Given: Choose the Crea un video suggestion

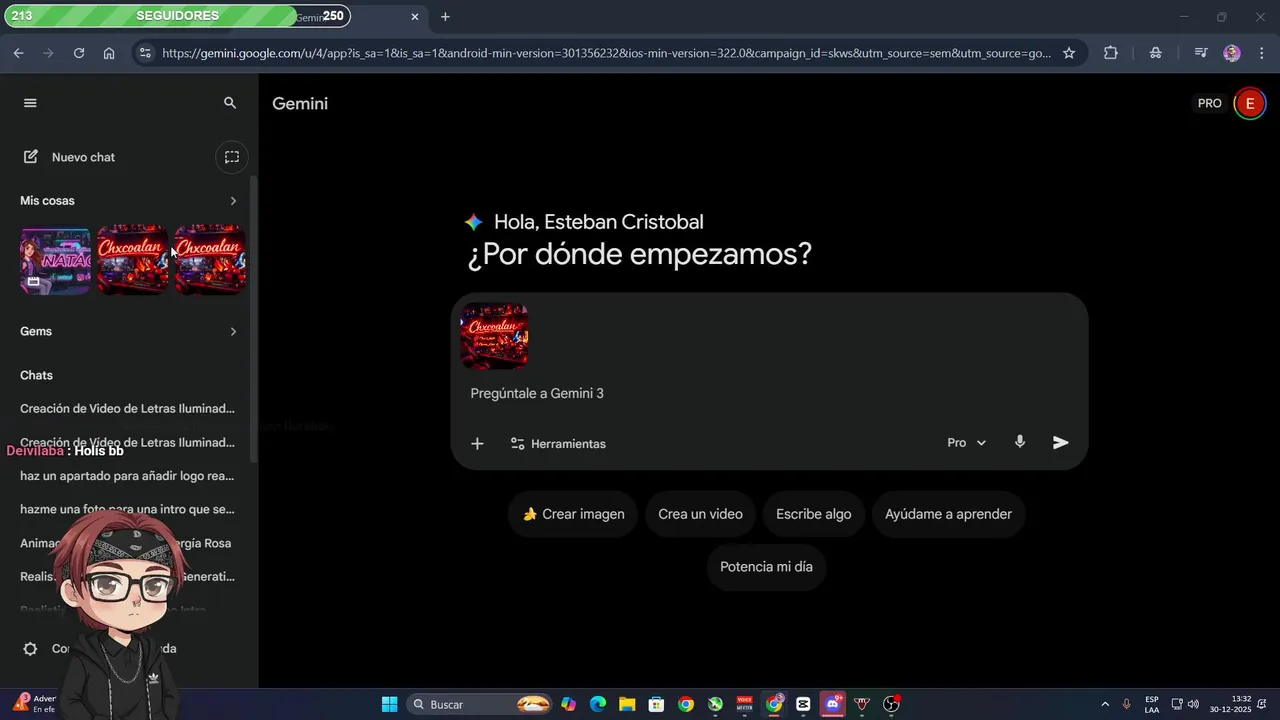Looking at the screenshot, I should pyautogui.click(x=700, y=514).
